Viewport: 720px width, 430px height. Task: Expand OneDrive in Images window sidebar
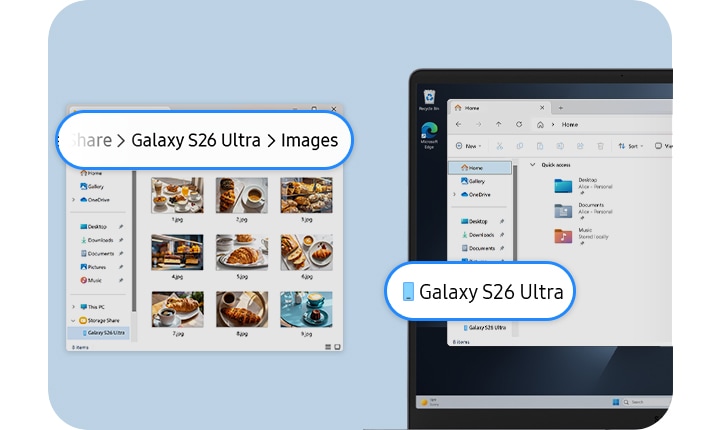tap(73, 200)
